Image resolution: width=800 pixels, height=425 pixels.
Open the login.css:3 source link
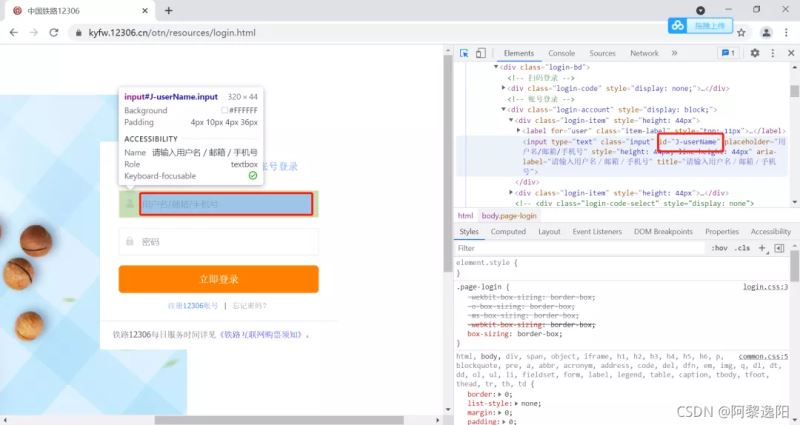click(x=766, y=286)
